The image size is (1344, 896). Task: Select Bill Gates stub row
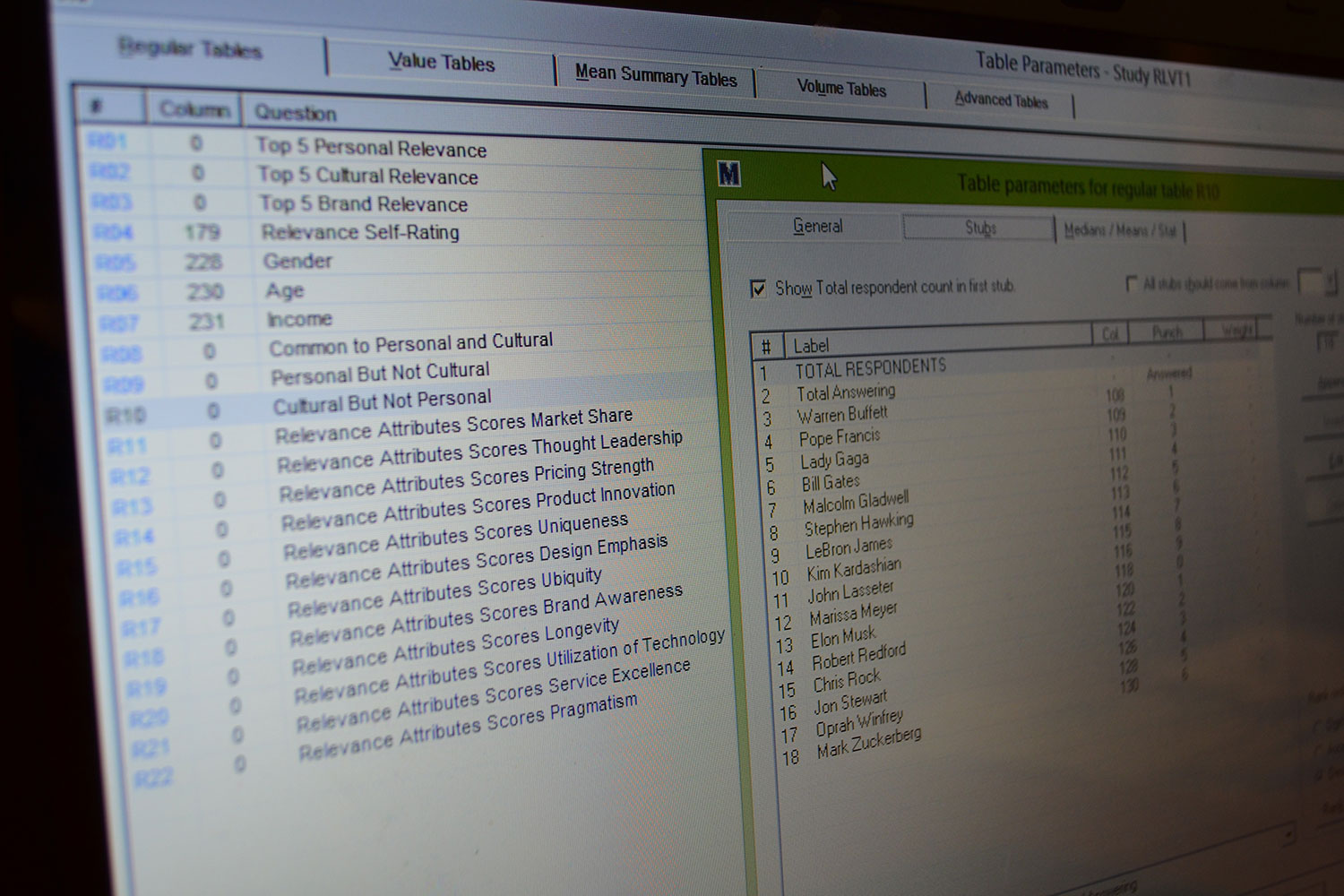[x=831, y=483]
